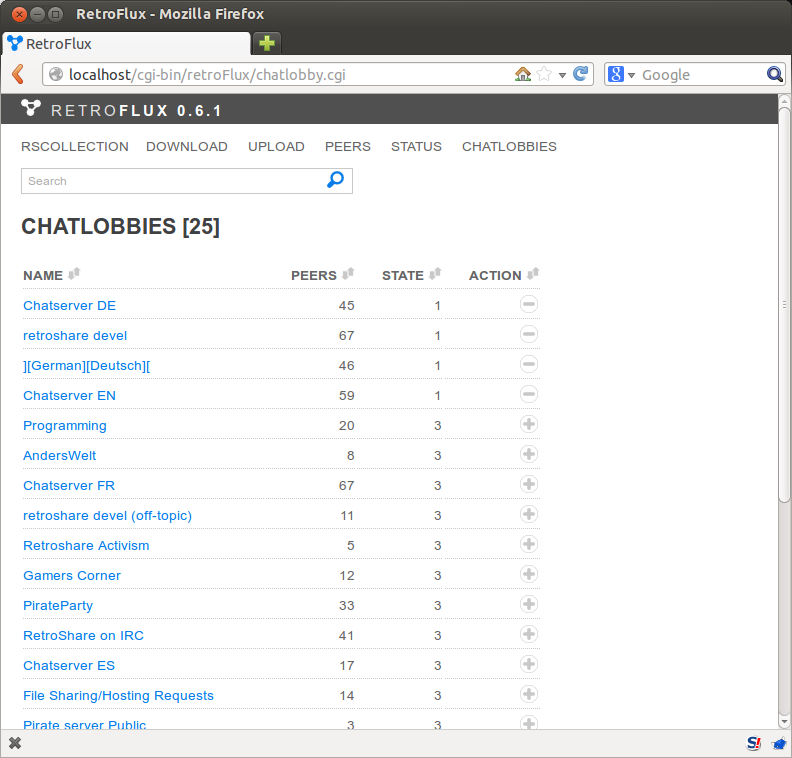Open the Chatserver FR lobby link
792x758 pixels.
click(69, 485)
